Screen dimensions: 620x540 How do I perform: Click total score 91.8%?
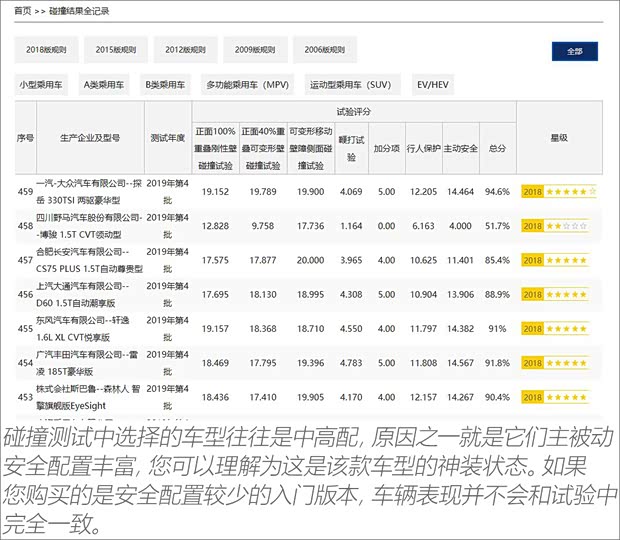point(497,363)
